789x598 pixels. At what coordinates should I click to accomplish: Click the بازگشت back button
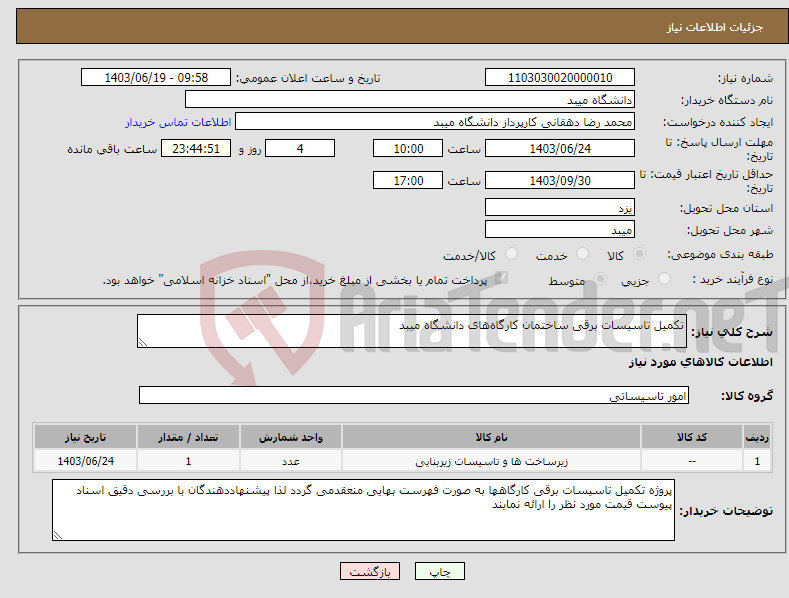[x=370, y=571]
